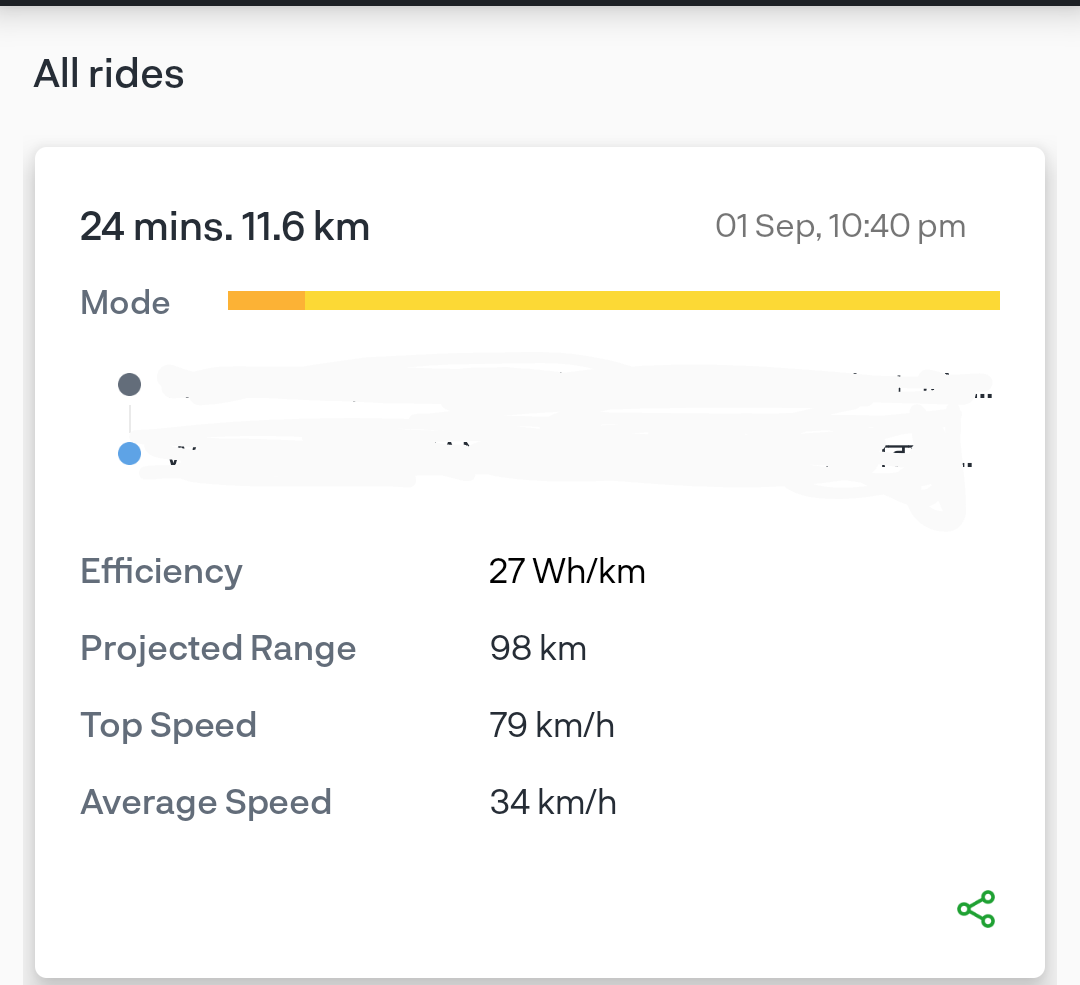Click the Top Speed label
The width and height of the screenshot is (1080, 985).
[169, 726]
